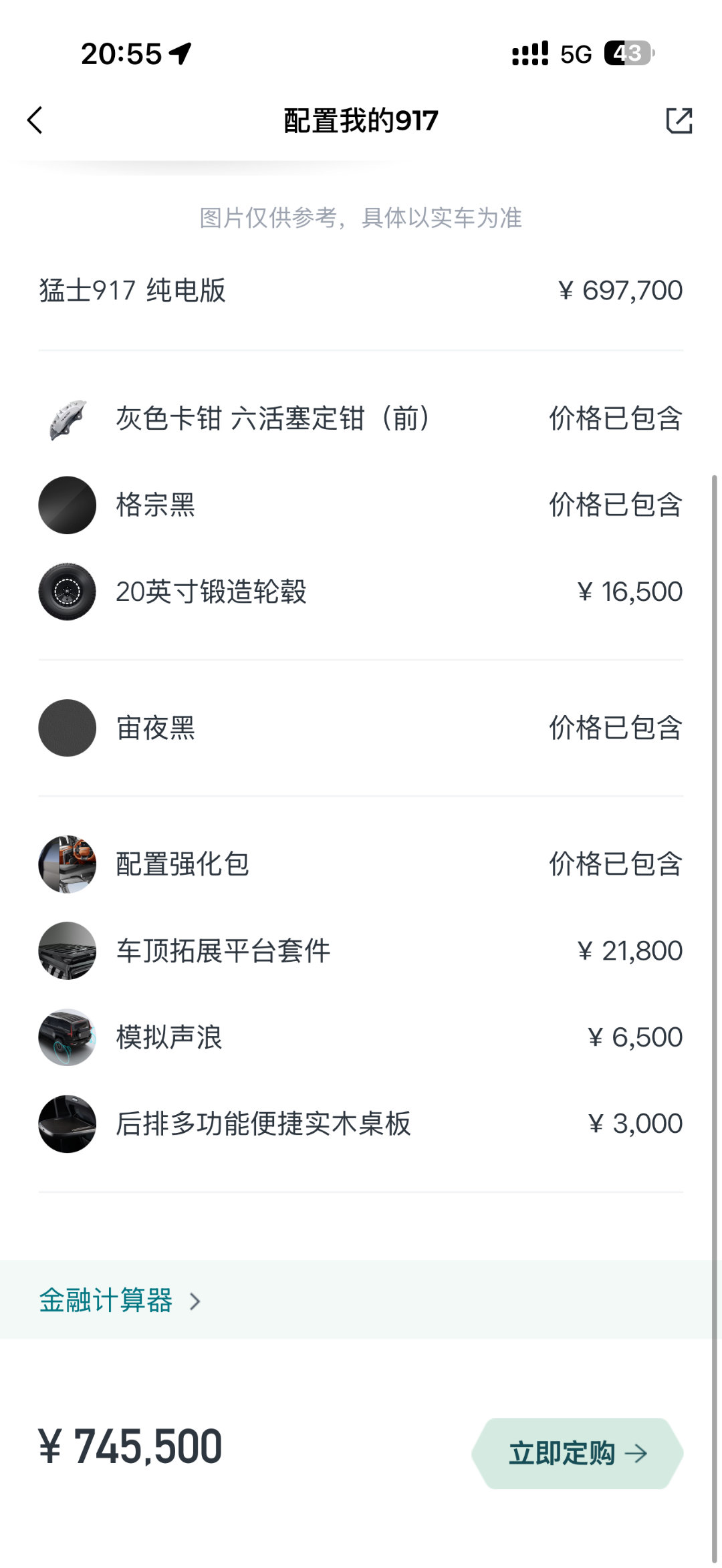Tap the share icon in header
Screen dimensions: 722x1568
(x=679, y=120)
